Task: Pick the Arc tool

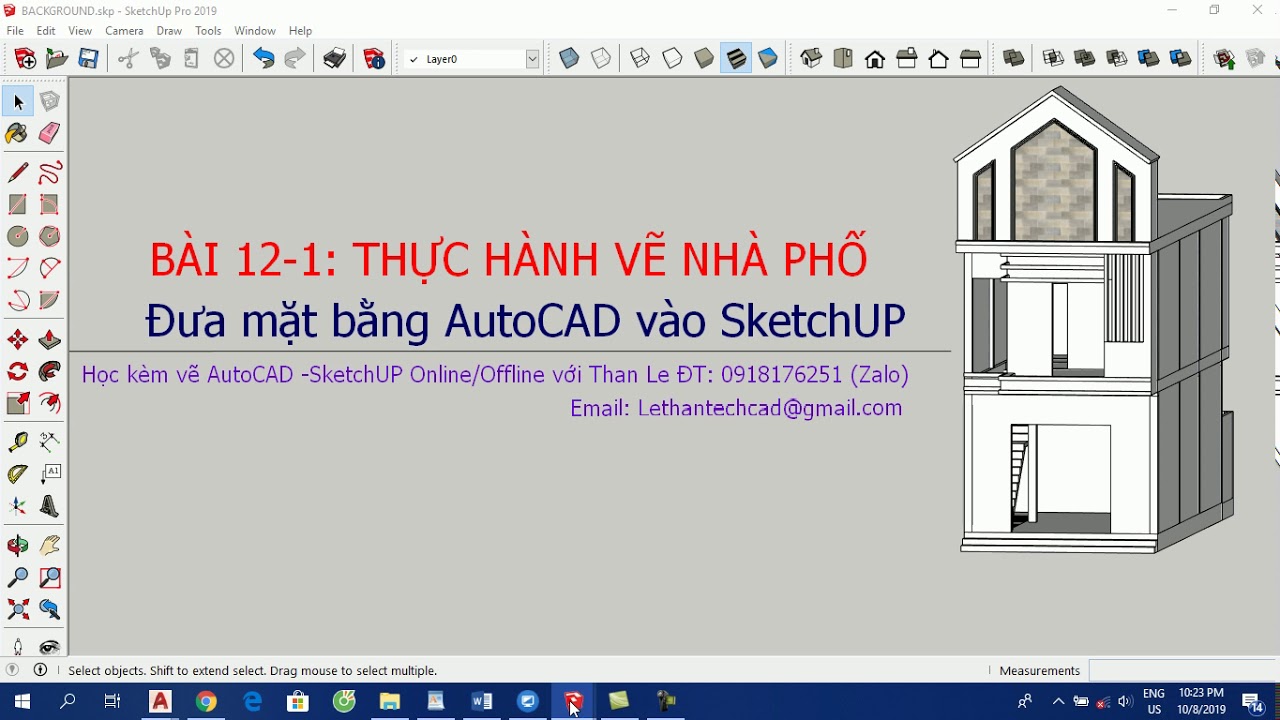Action: tap(18, 268)
